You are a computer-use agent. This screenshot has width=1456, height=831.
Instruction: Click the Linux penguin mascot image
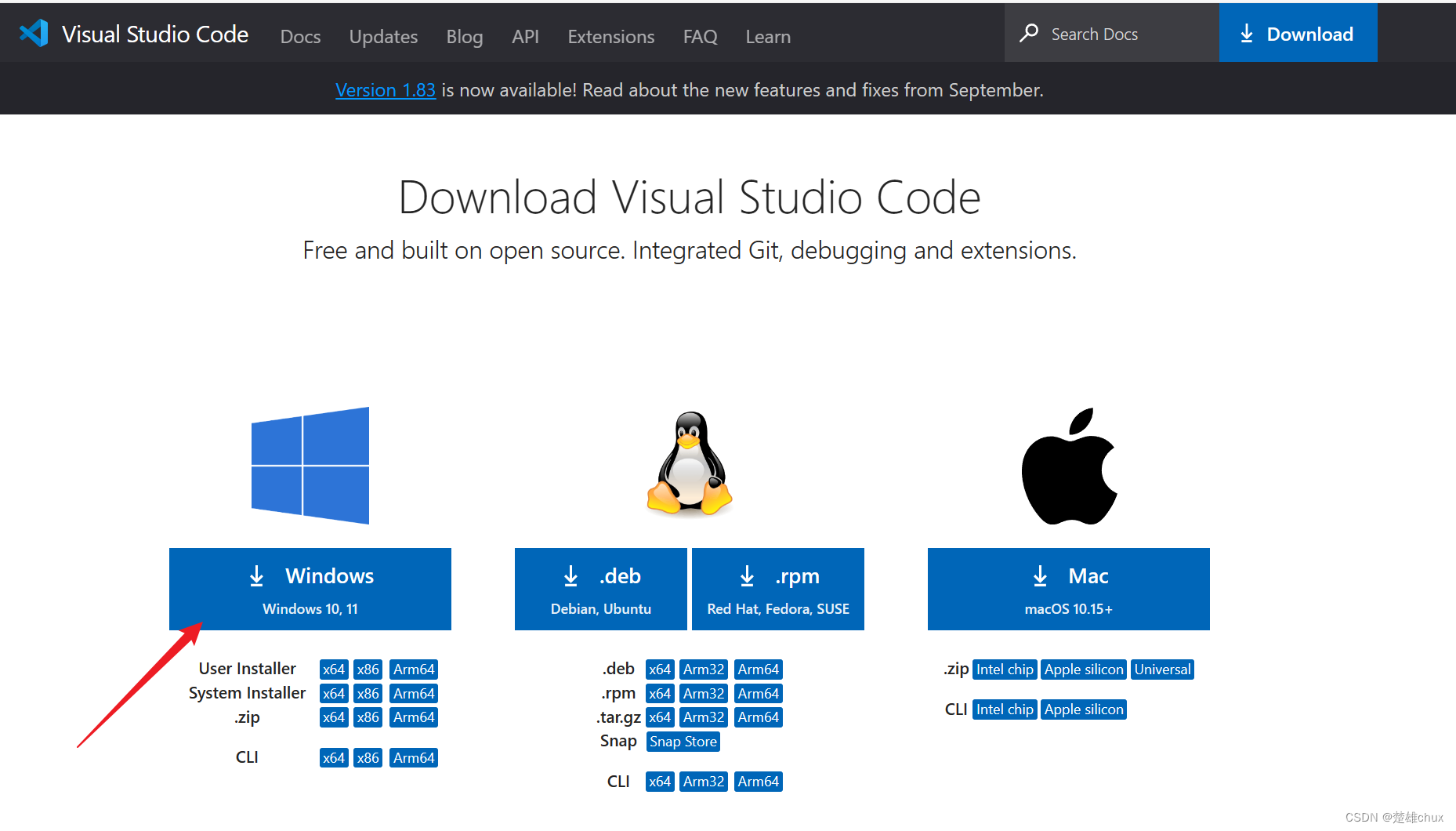[x=689, y=466]
